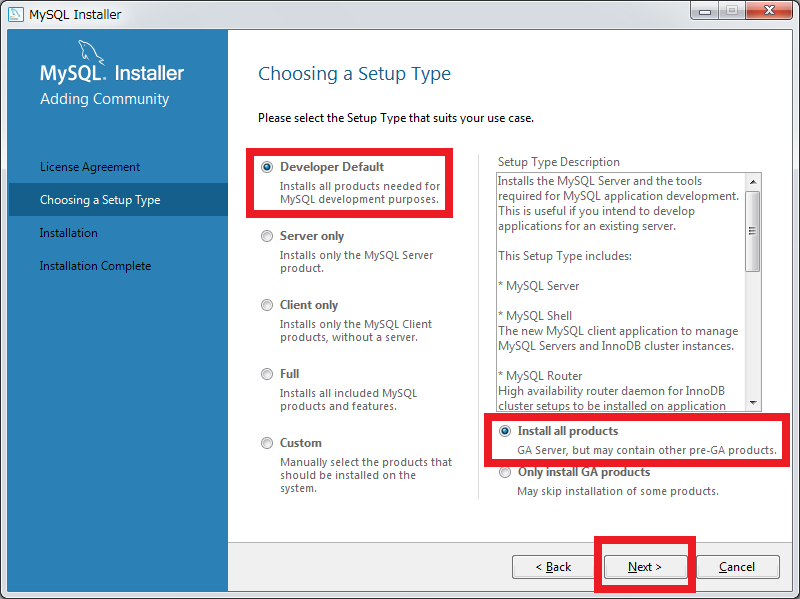
Task: Click the '* MySQL Shell' line in description
Action: coord(535,316)
